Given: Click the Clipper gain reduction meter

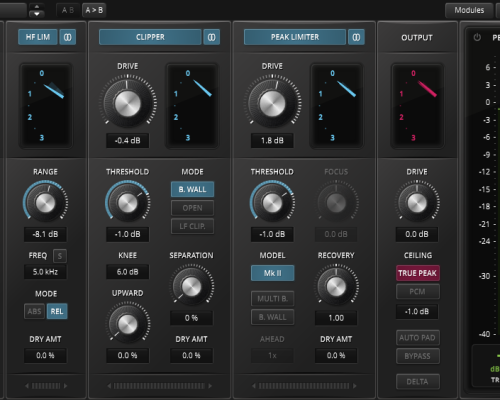Looking at the screenshot, I should click(x=192, y=106).
